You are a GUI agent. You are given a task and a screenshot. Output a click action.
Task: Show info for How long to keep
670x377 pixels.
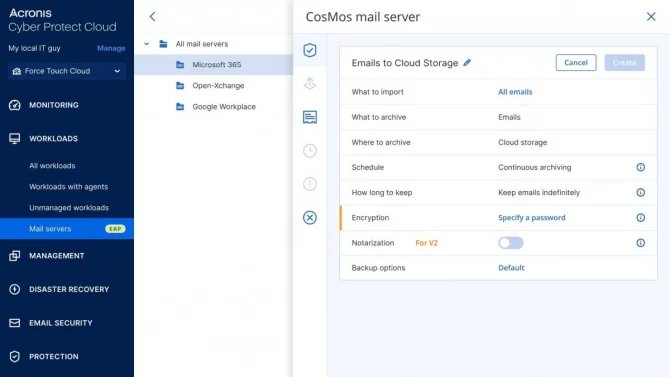coord(641,192)
